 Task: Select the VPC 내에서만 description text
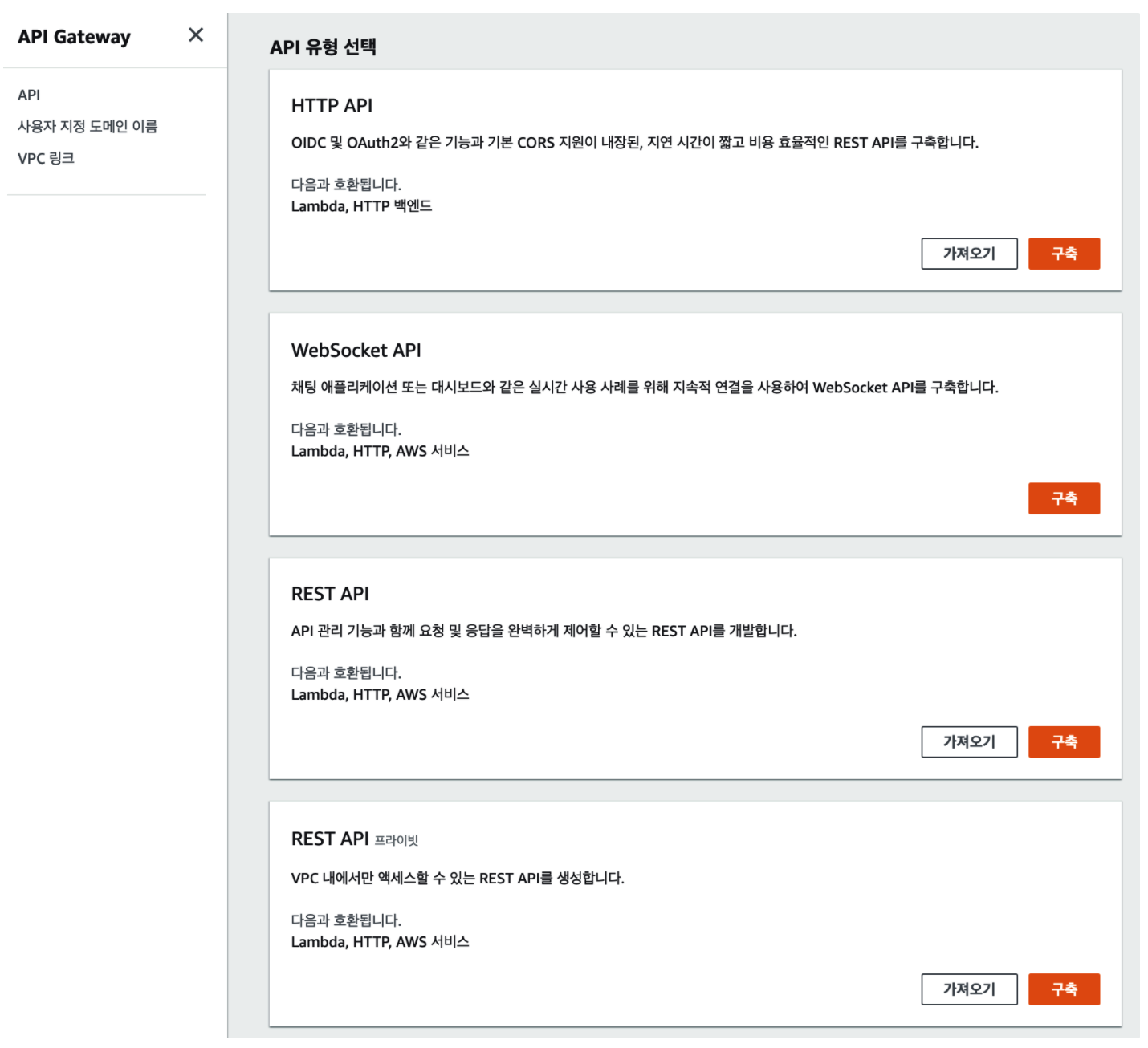pos(458,878)
